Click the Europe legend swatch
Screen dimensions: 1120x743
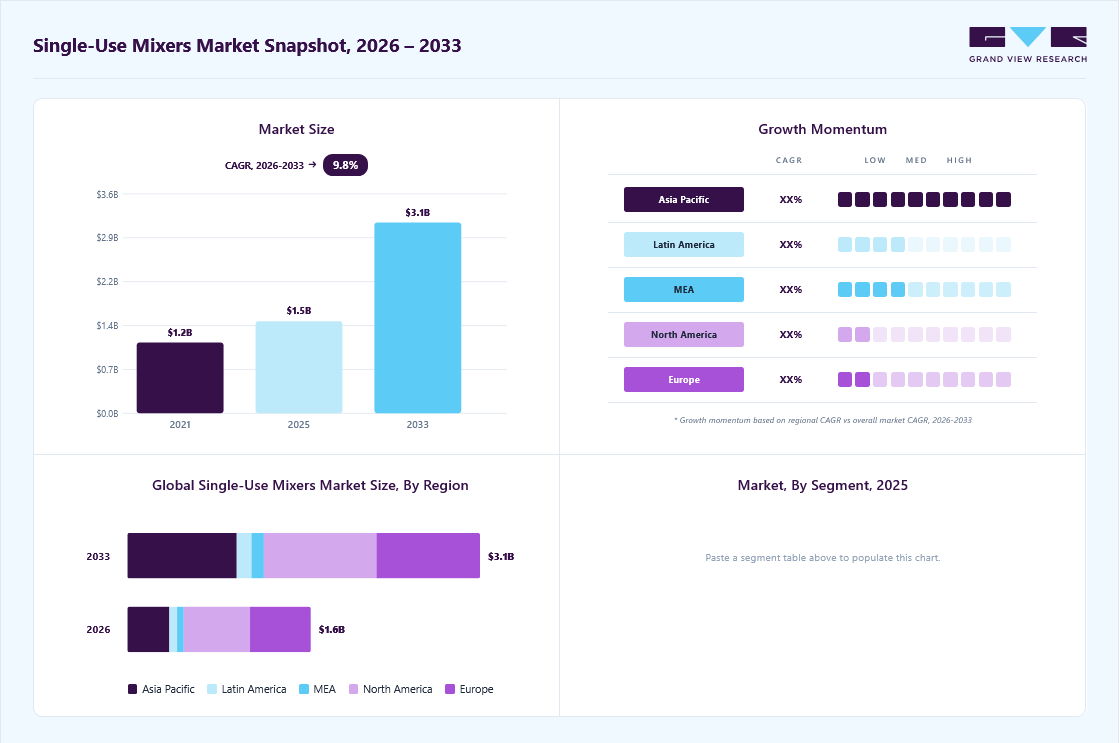pyautogui.click(x=450, y=689)
